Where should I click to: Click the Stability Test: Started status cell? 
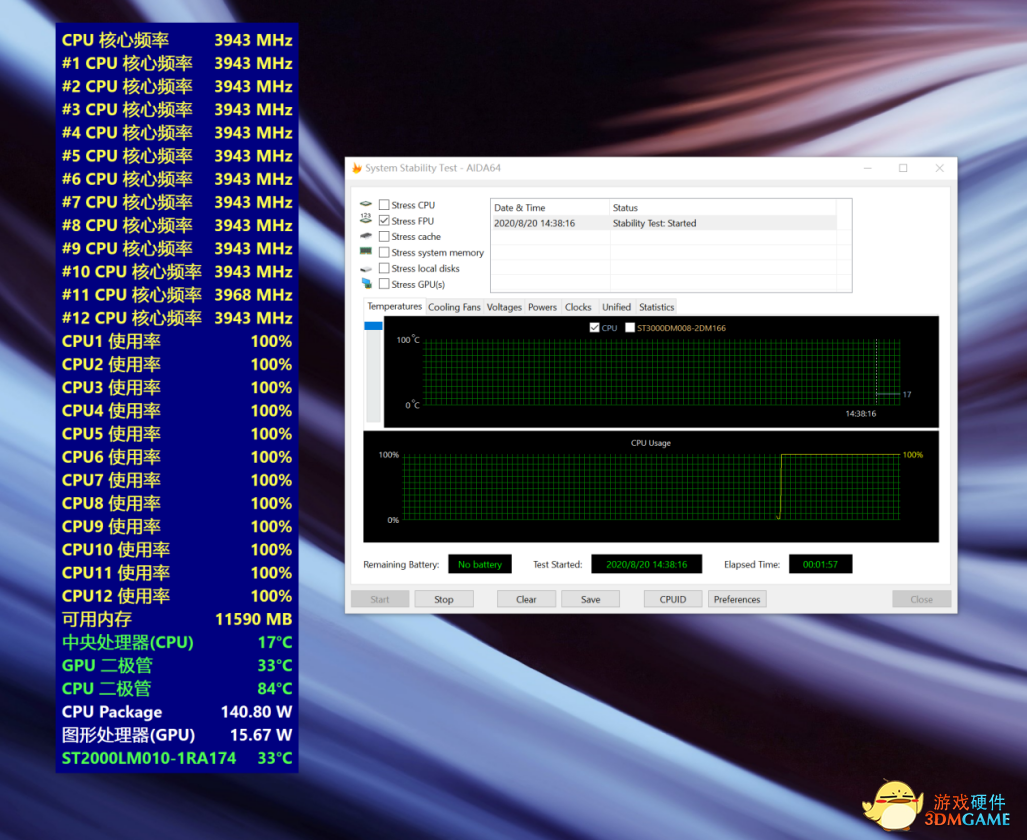click(654, 223)
